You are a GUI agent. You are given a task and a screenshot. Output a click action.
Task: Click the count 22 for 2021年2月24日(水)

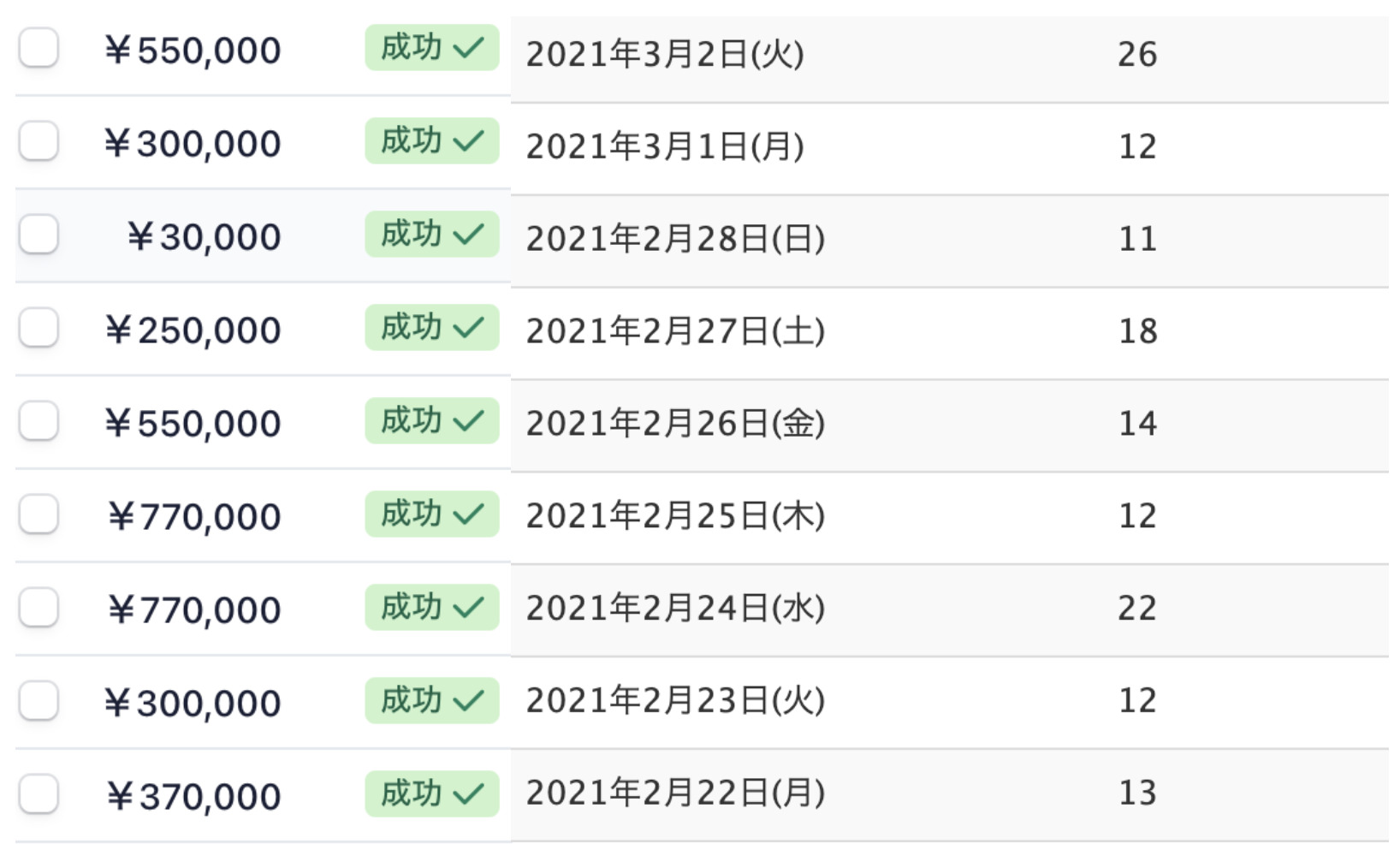[1137, 609]
